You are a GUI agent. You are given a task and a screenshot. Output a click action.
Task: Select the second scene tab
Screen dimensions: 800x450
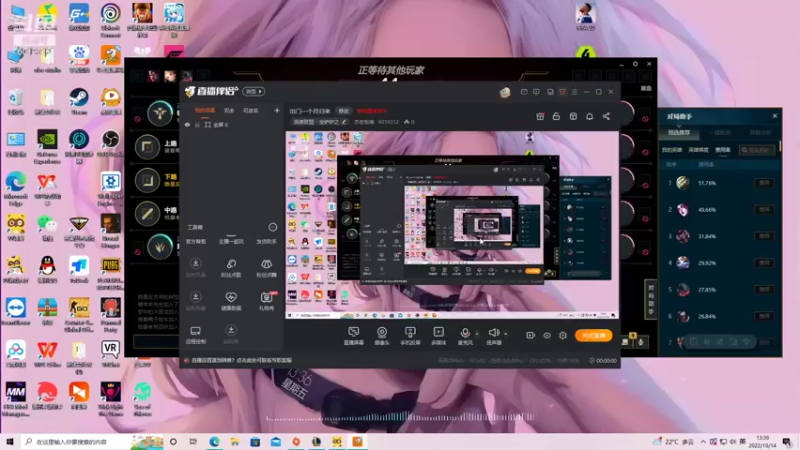point(229,111)
